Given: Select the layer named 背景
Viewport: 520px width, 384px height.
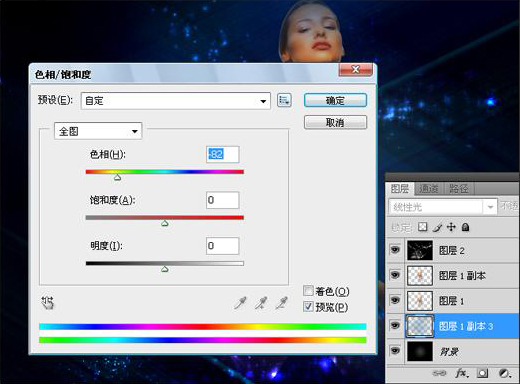Looking at the screenshot, I should [449, 351].
